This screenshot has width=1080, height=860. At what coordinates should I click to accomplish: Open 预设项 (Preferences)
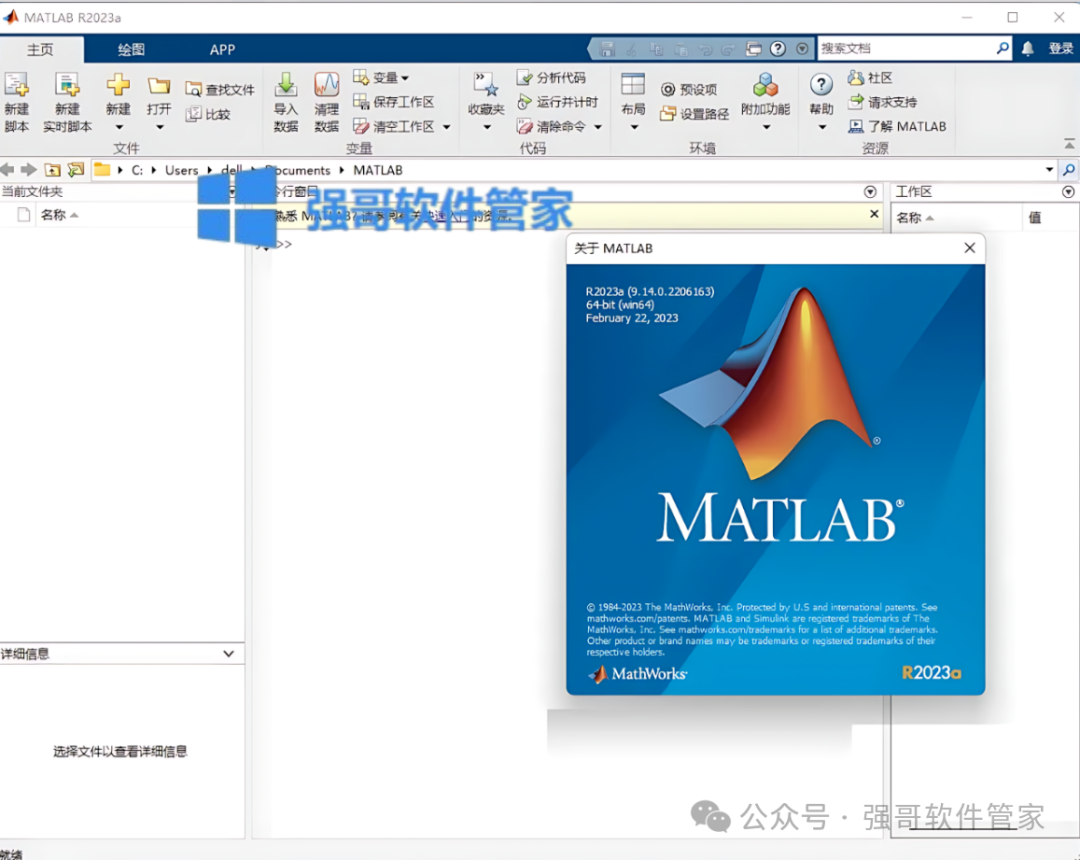coord(689,90)
